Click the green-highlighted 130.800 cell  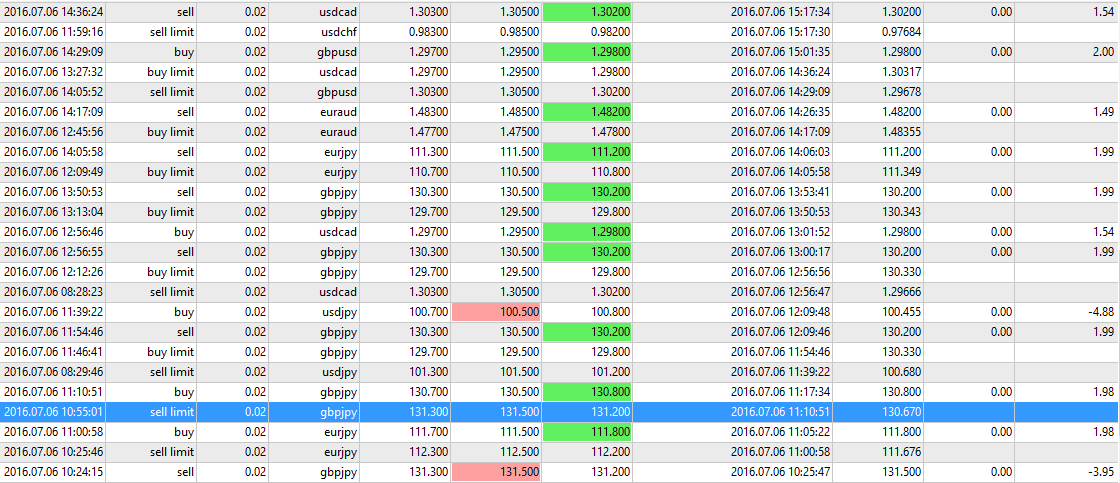point(587,392)
